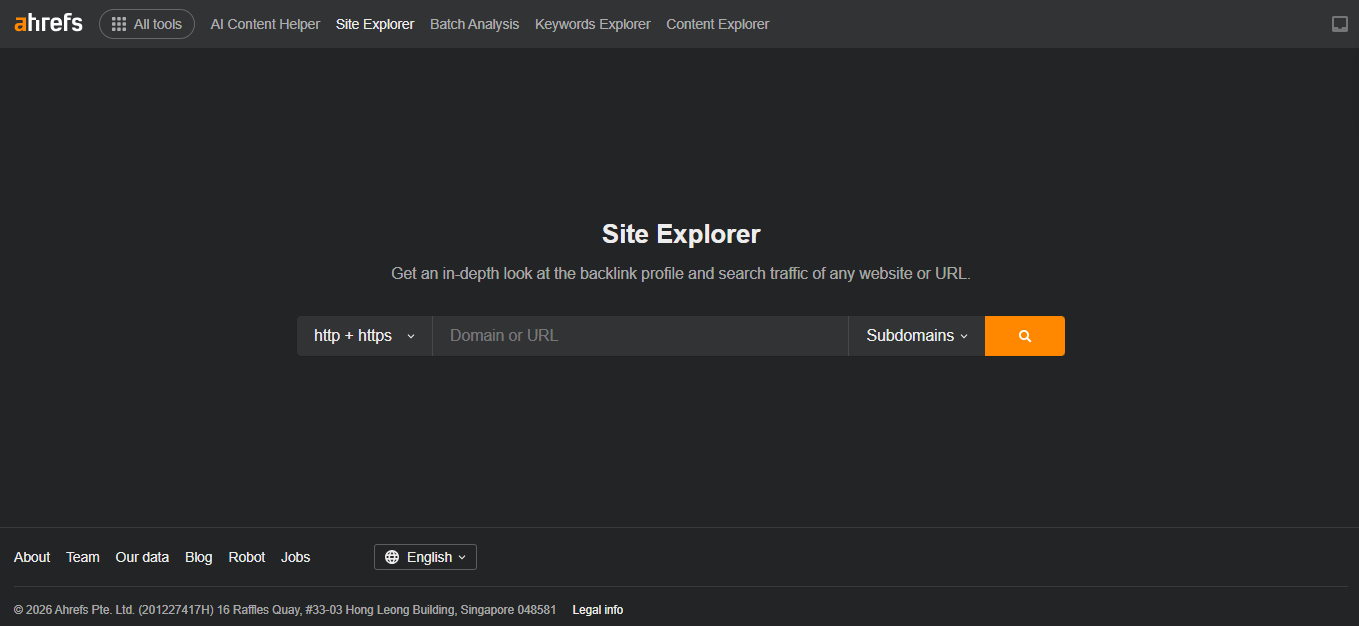Open Keywords Explorer

coord(593,24)
